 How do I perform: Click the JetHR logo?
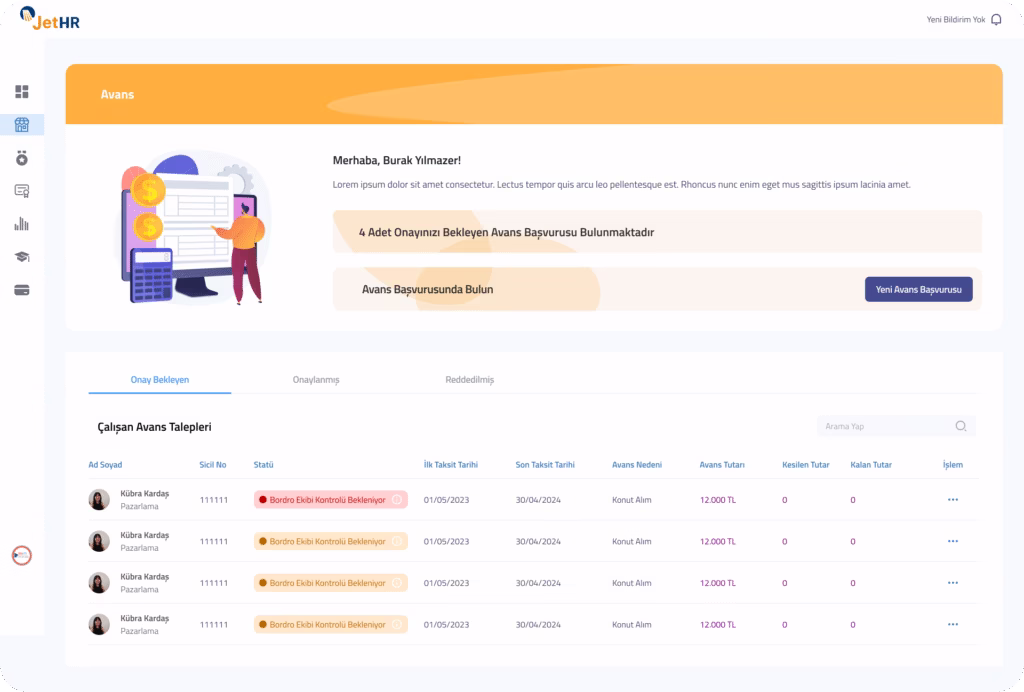pyautogui.click(x=50, y=19)
